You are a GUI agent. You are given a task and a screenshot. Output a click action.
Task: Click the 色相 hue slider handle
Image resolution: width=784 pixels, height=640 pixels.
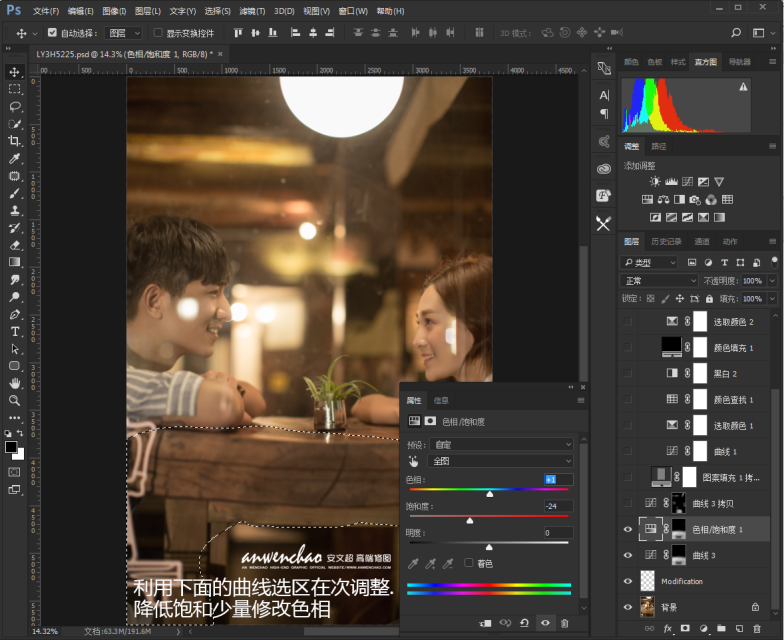(490, 494)
